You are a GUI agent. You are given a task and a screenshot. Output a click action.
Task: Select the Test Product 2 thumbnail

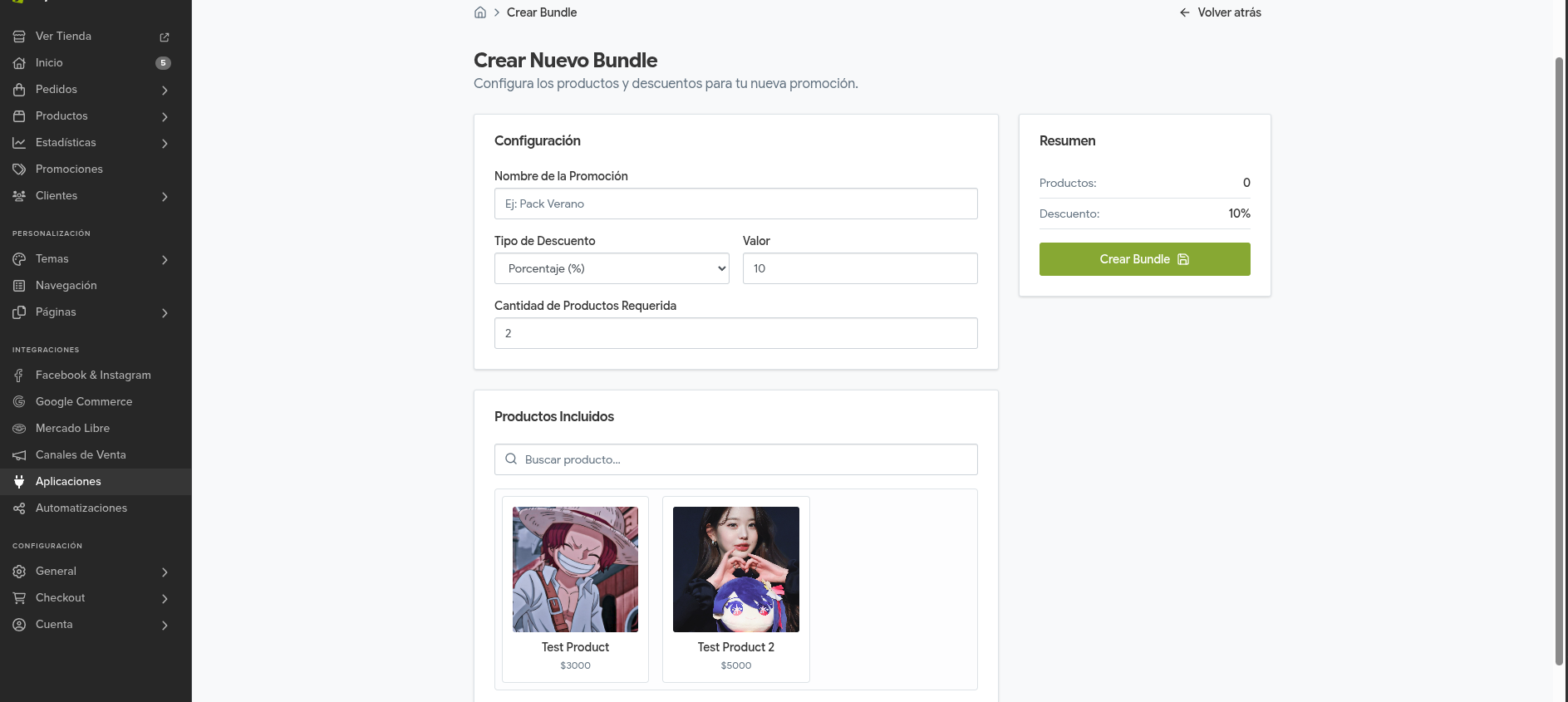[x=735, y=569]
